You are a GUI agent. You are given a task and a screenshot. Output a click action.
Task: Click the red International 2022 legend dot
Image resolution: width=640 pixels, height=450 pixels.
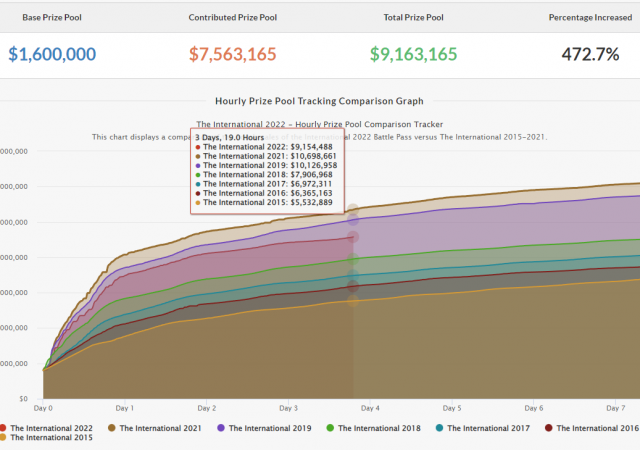pyautogui.click(x=4, y=428)
